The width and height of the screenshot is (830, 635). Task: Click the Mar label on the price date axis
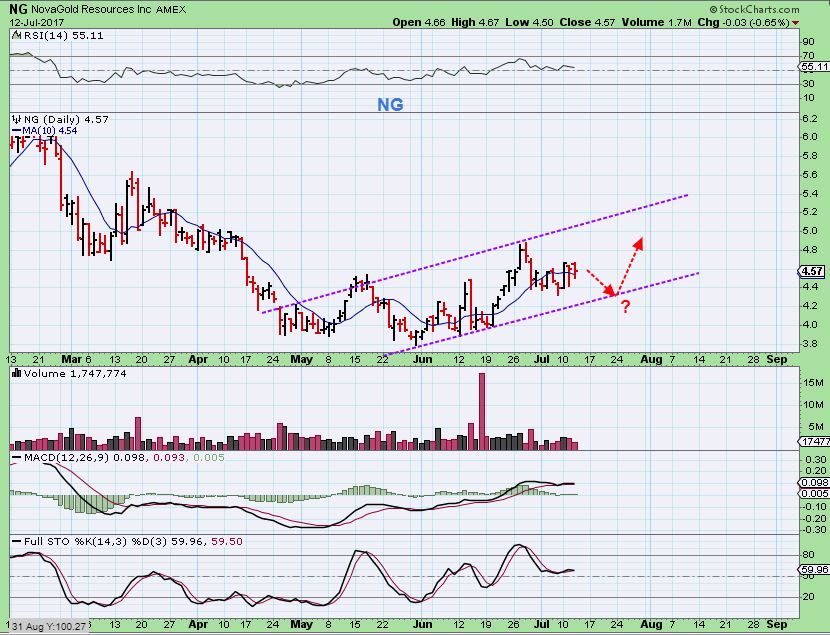click(x=71, y=359)
